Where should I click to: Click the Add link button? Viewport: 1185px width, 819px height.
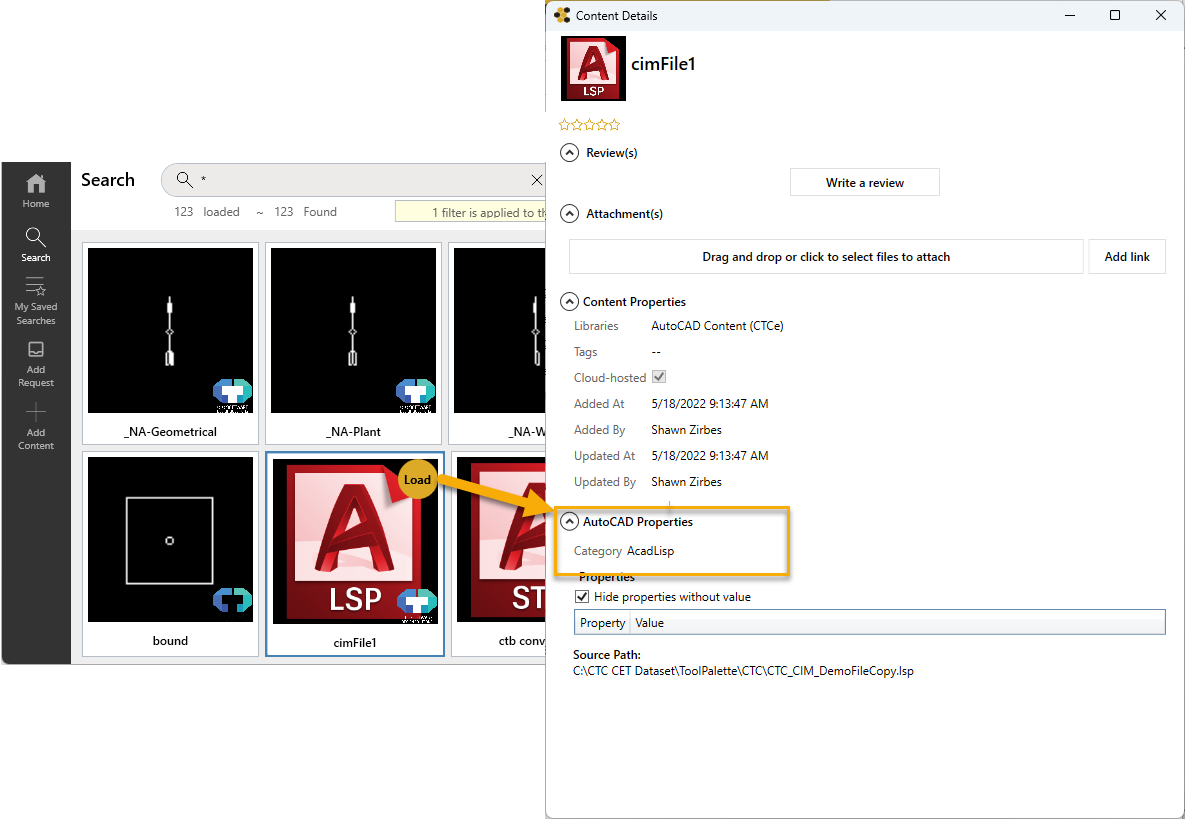pyautogui.click(x=1127, y=256)
